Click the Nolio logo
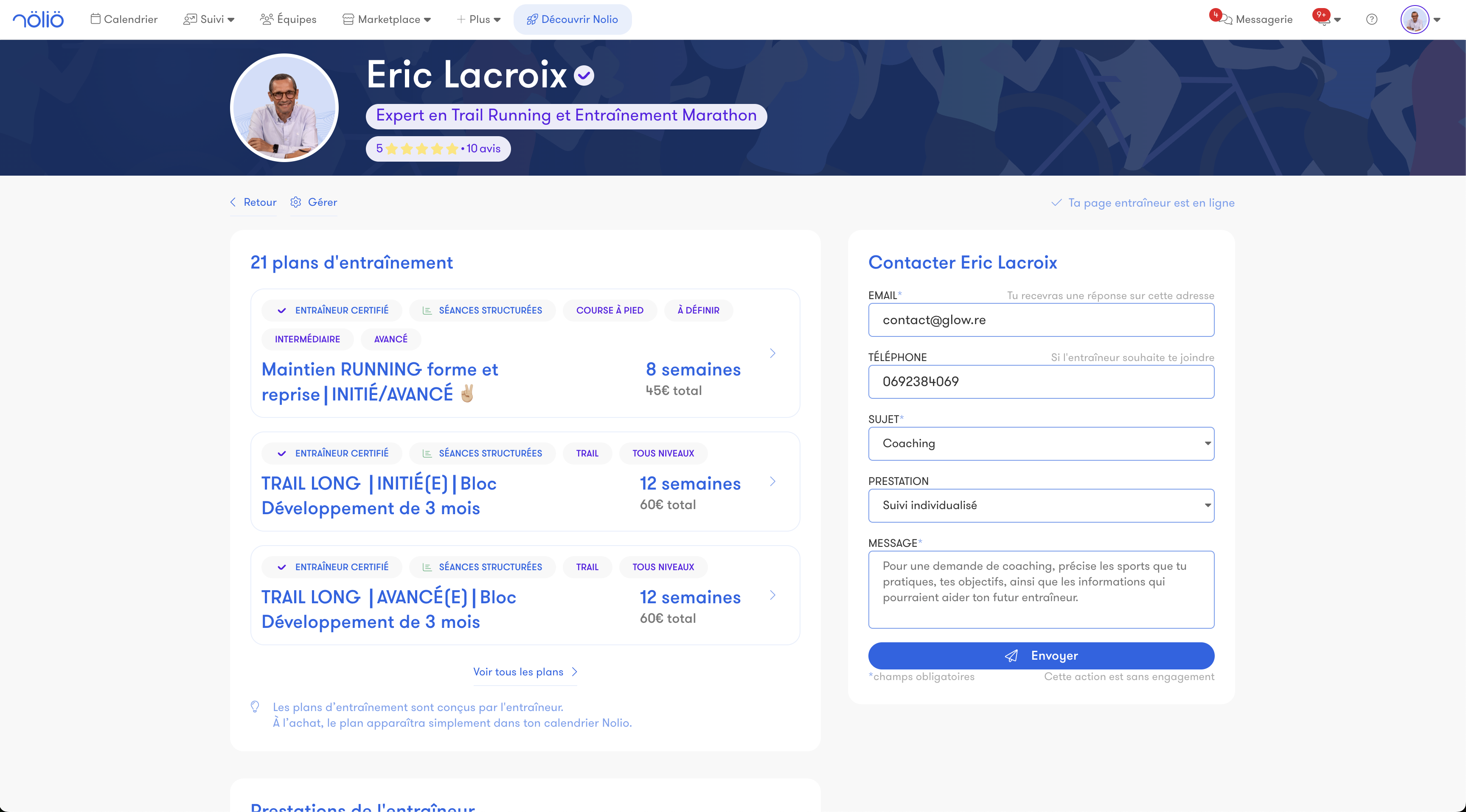The height and width of the screenshot is (812, 1466). 38,20
